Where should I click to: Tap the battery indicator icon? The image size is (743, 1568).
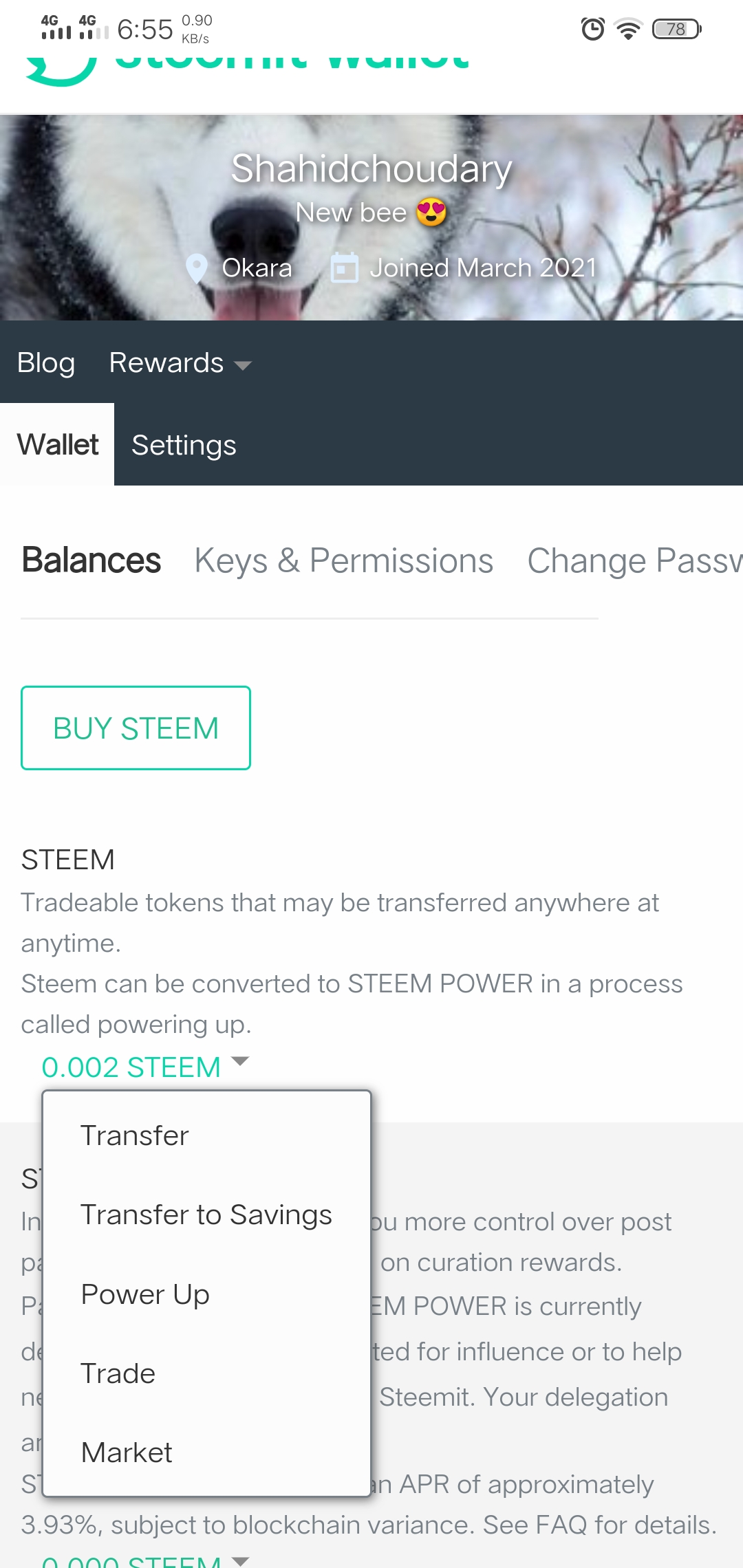tap(676, 29)
